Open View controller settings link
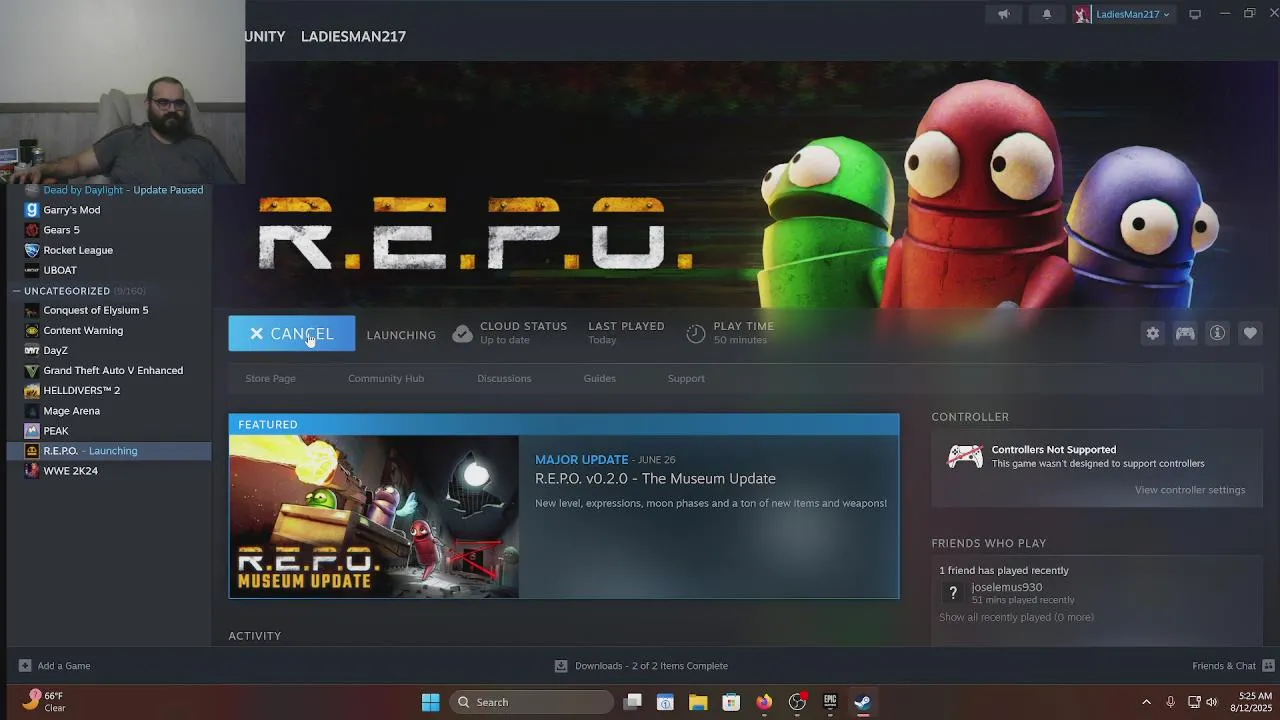 tap(1190, 490)
